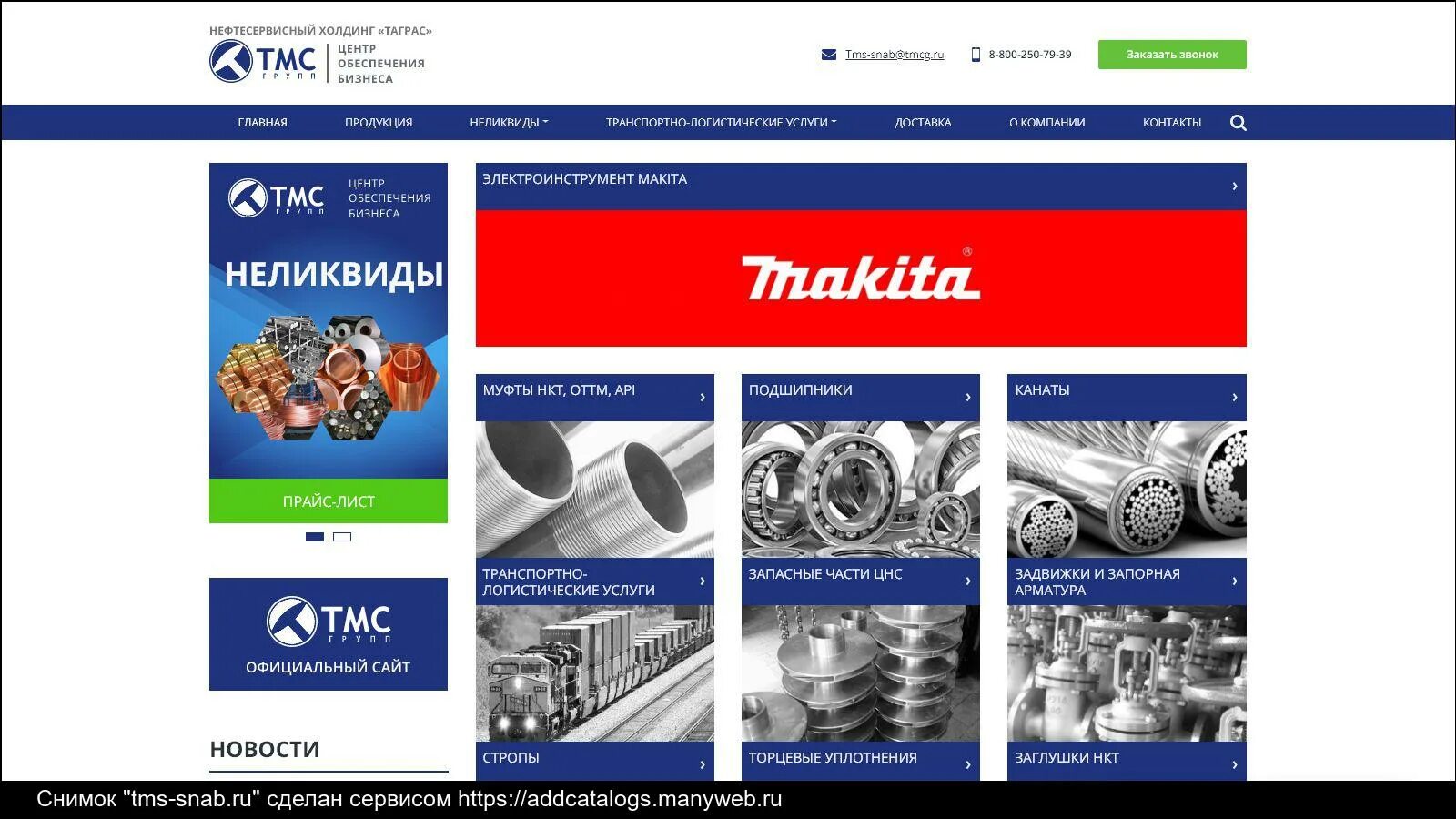The width and height of the screenshot is (1456, 819).
Task: Open the 'Подшипники' category title
Action: 801,390
